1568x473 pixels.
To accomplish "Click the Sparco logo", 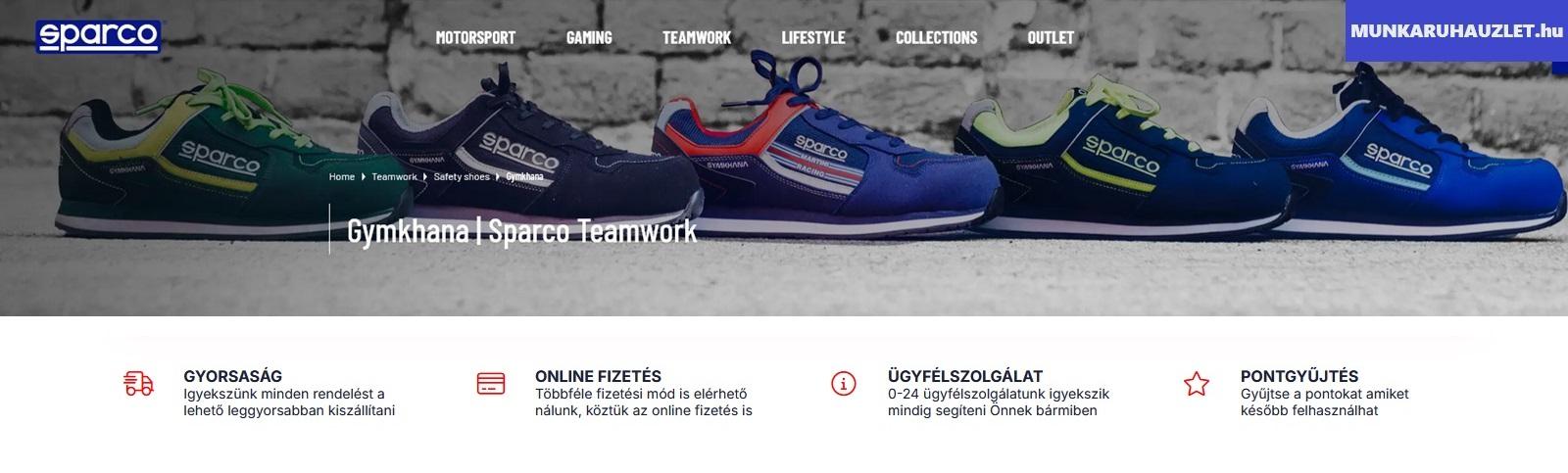I will pos(98,37).
